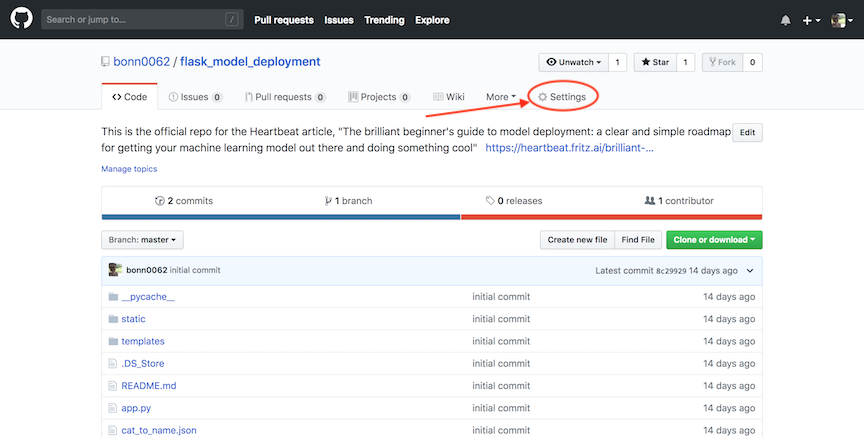Expand the latest commit details chevron
Image resolution: width=864 pixels, height=437 pixels.
click(750, 270)
